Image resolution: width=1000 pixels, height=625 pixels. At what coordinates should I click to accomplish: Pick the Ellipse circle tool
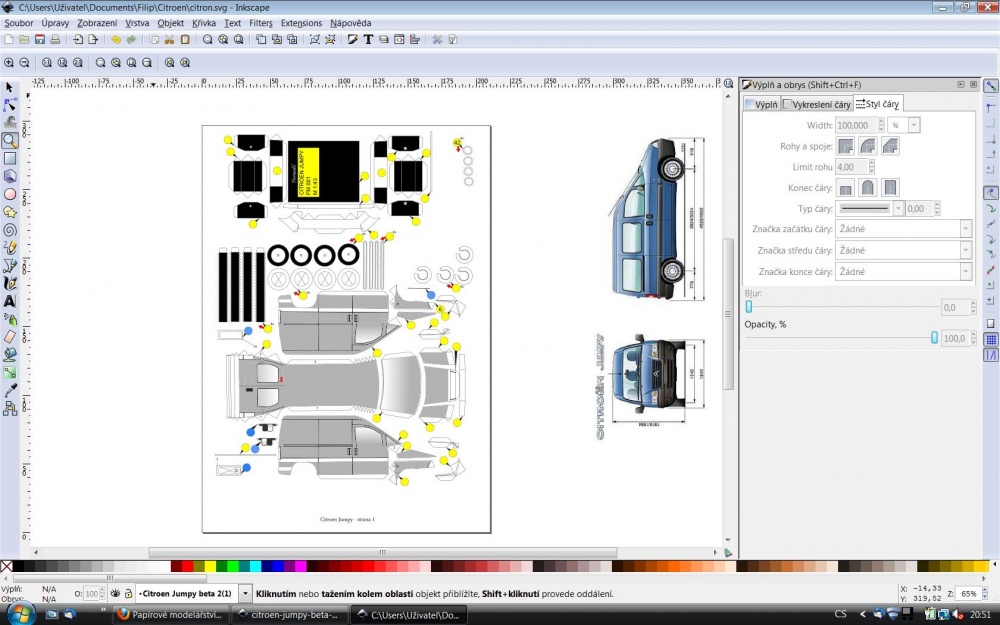(x=10, y=194)
